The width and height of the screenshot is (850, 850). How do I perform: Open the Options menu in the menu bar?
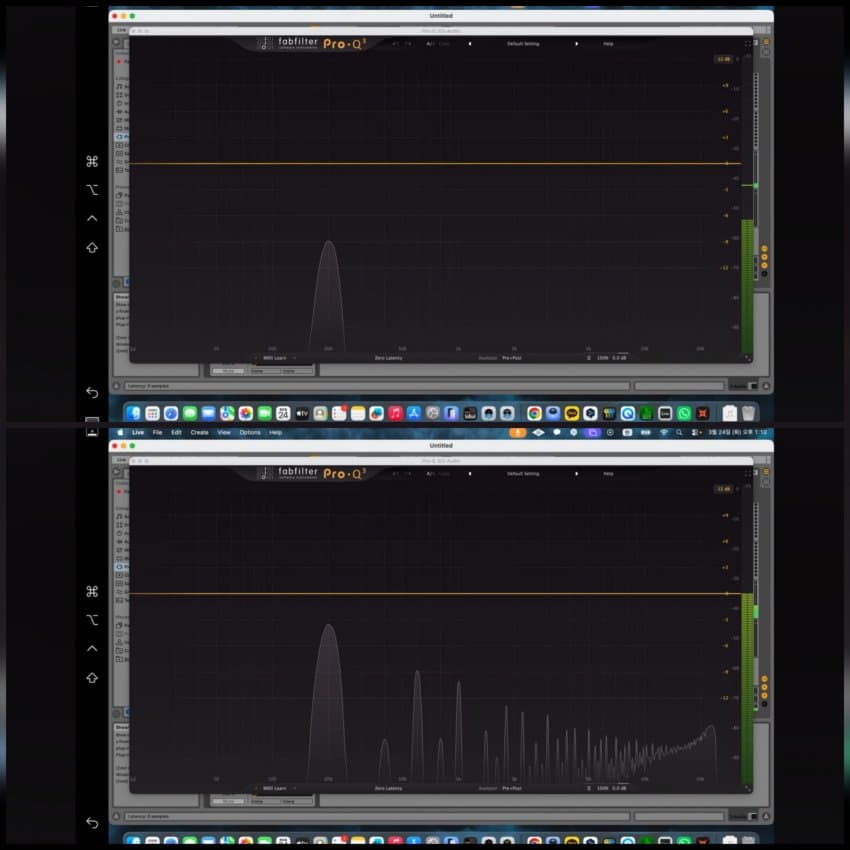(x=250, y=432)
